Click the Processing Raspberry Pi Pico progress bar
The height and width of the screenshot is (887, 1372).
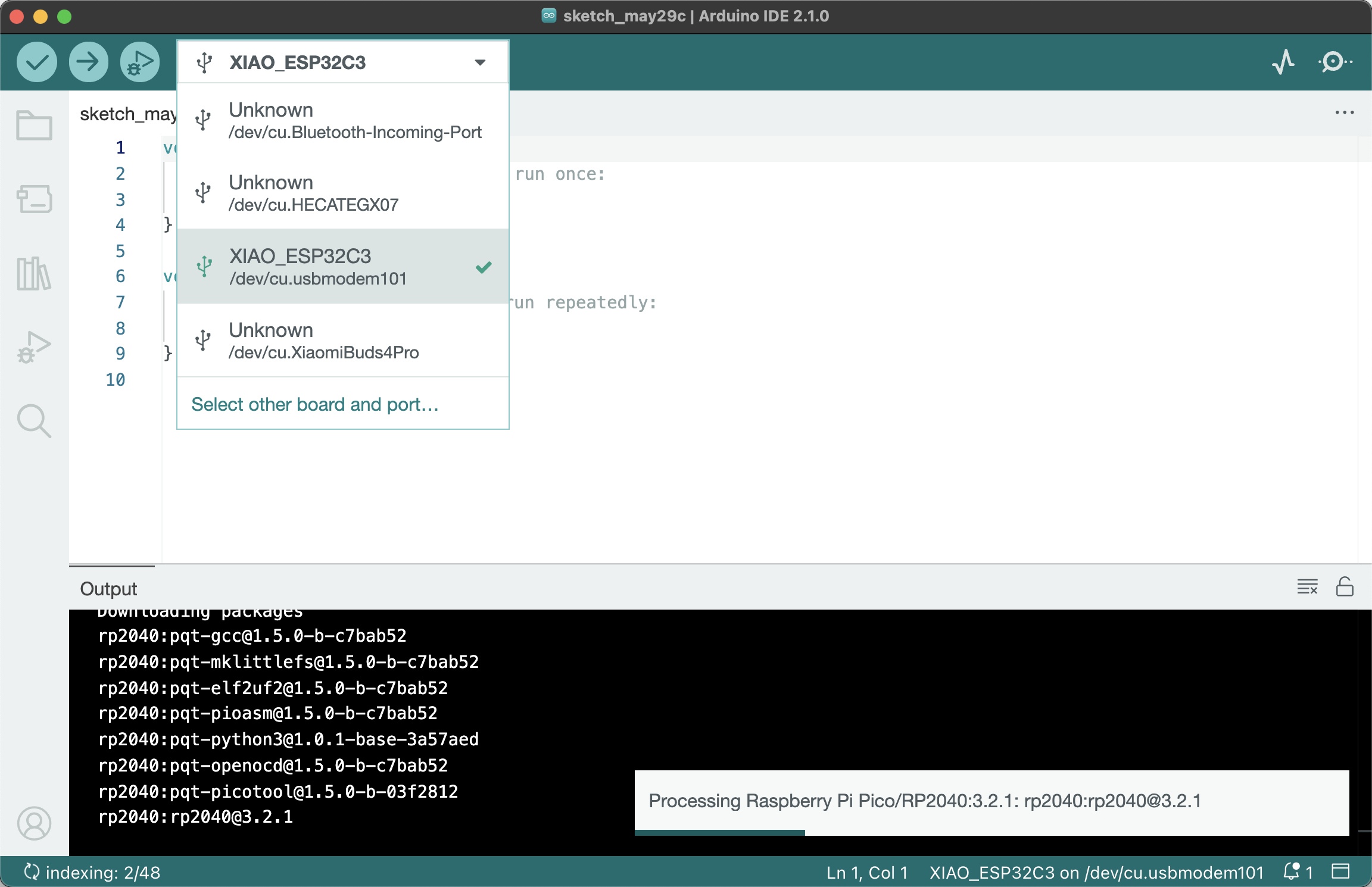991,832
